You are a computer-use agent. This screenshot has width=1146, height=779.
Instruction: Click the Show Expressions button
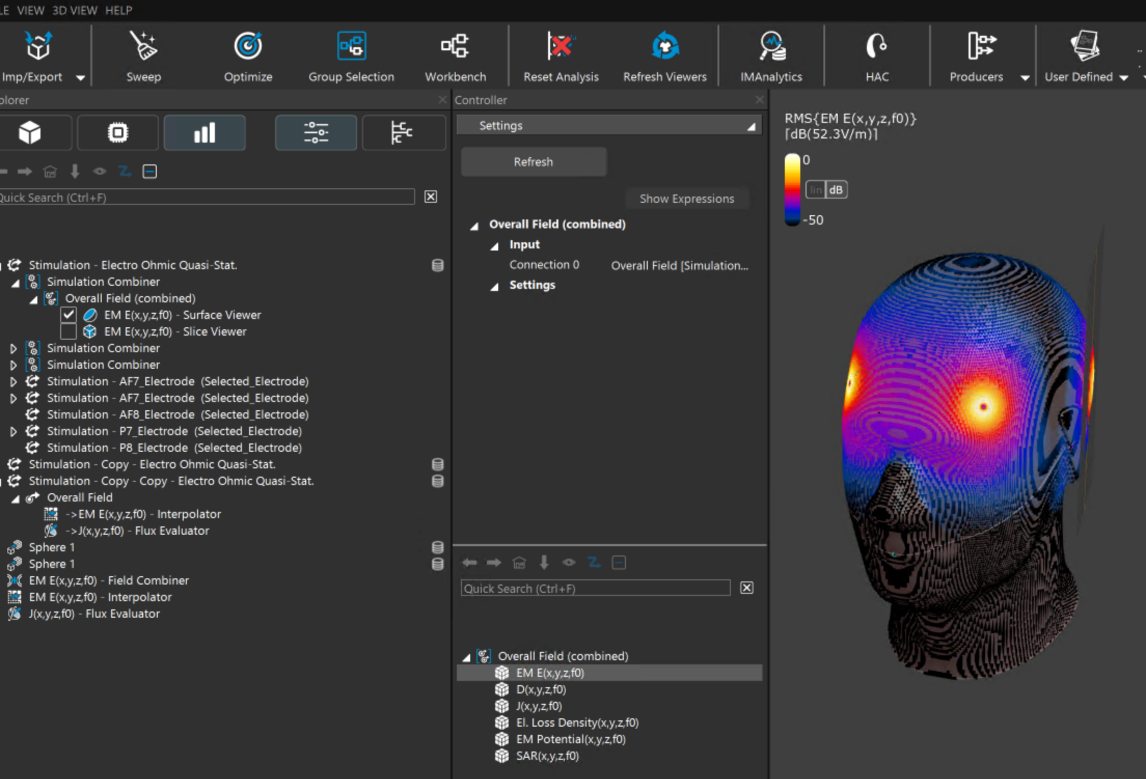686,199
